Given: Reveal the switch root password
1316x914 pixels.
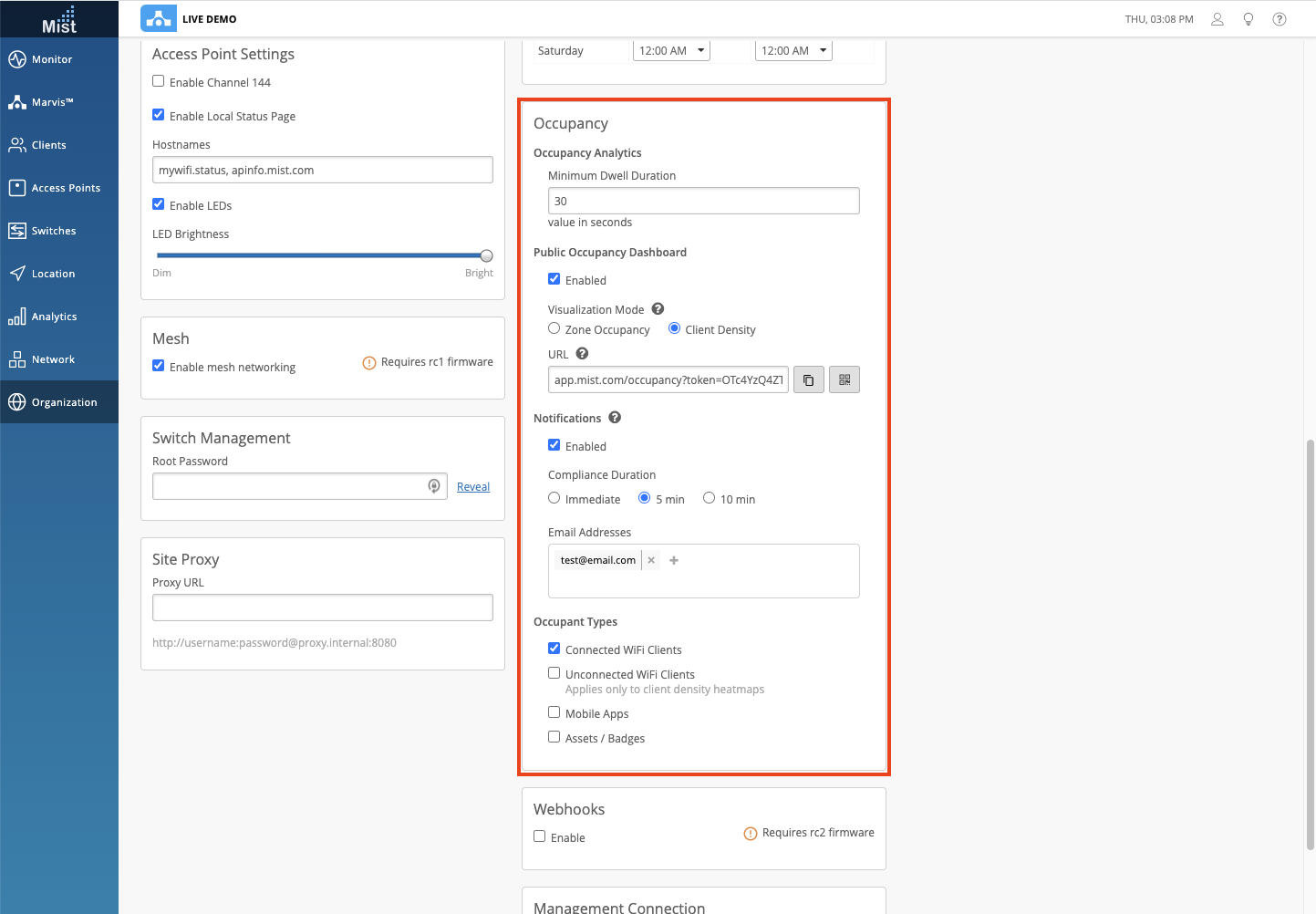Looking at the screenshot, I should coord(472,487).
